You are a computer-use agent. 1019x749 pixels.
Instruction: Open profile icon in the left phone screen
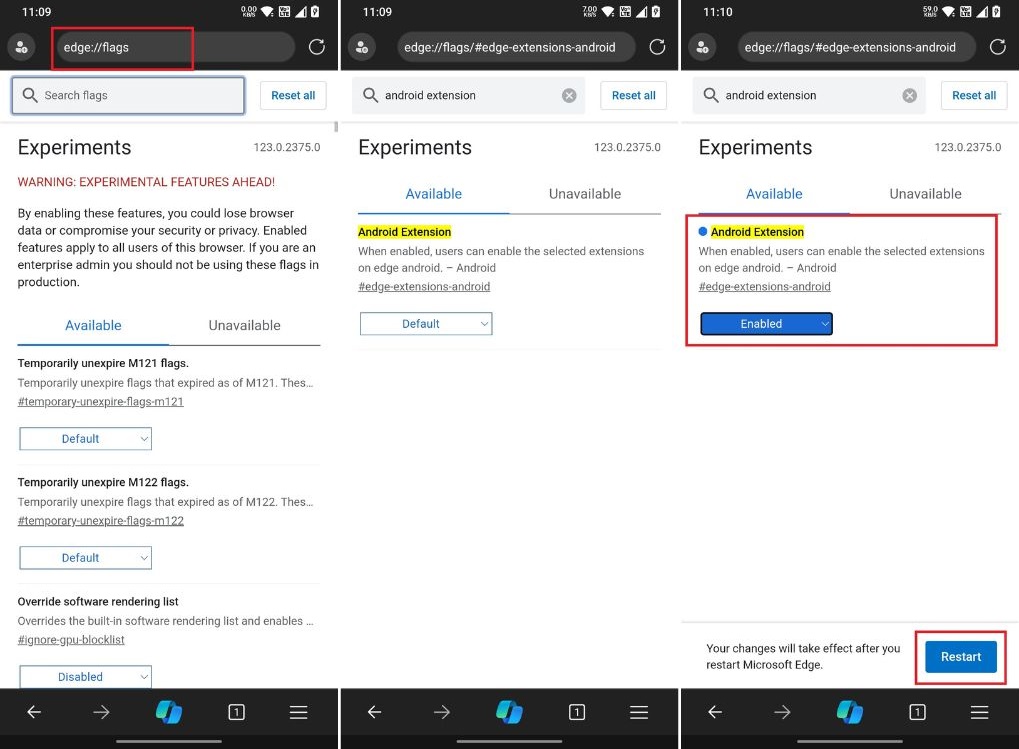tap(21, 47)
